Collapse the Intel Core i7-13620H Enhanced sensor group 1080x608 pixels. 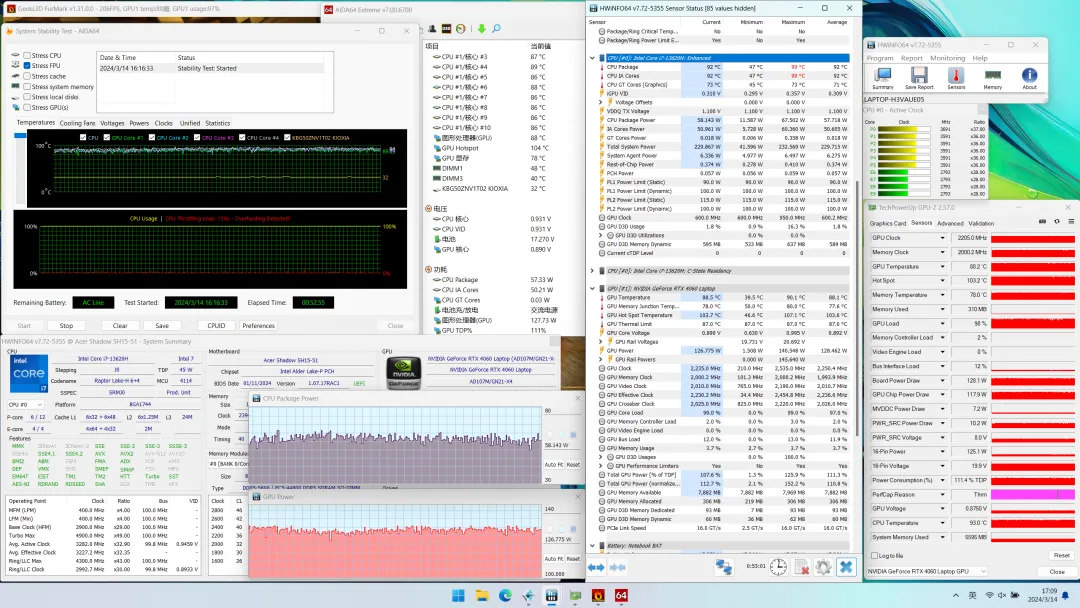click(592, 58)
